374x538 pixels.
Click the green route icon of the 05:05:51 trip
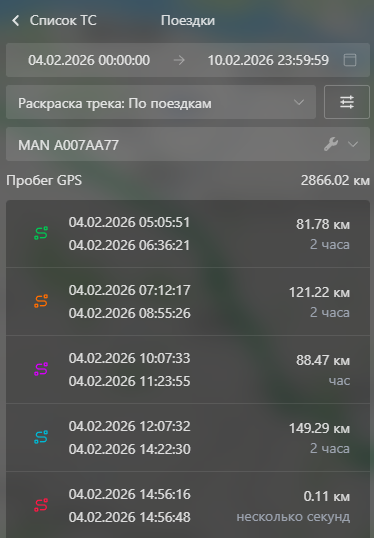(41, 233)
